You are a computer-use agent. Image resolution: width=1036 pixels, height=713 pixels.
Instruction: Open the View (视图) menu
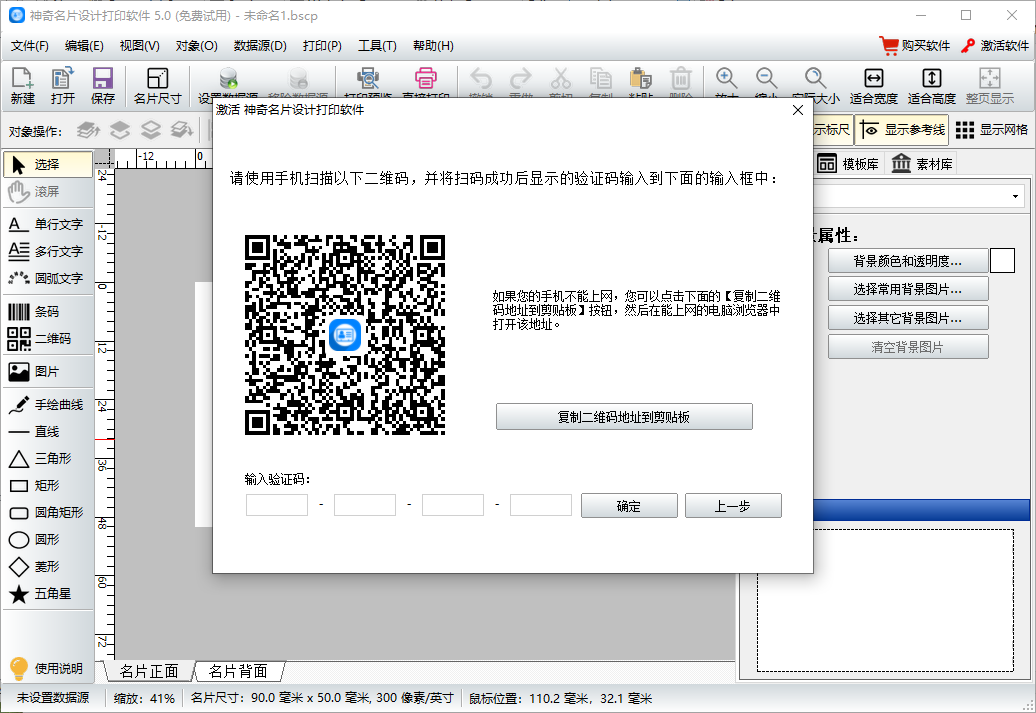pos(139,46)
